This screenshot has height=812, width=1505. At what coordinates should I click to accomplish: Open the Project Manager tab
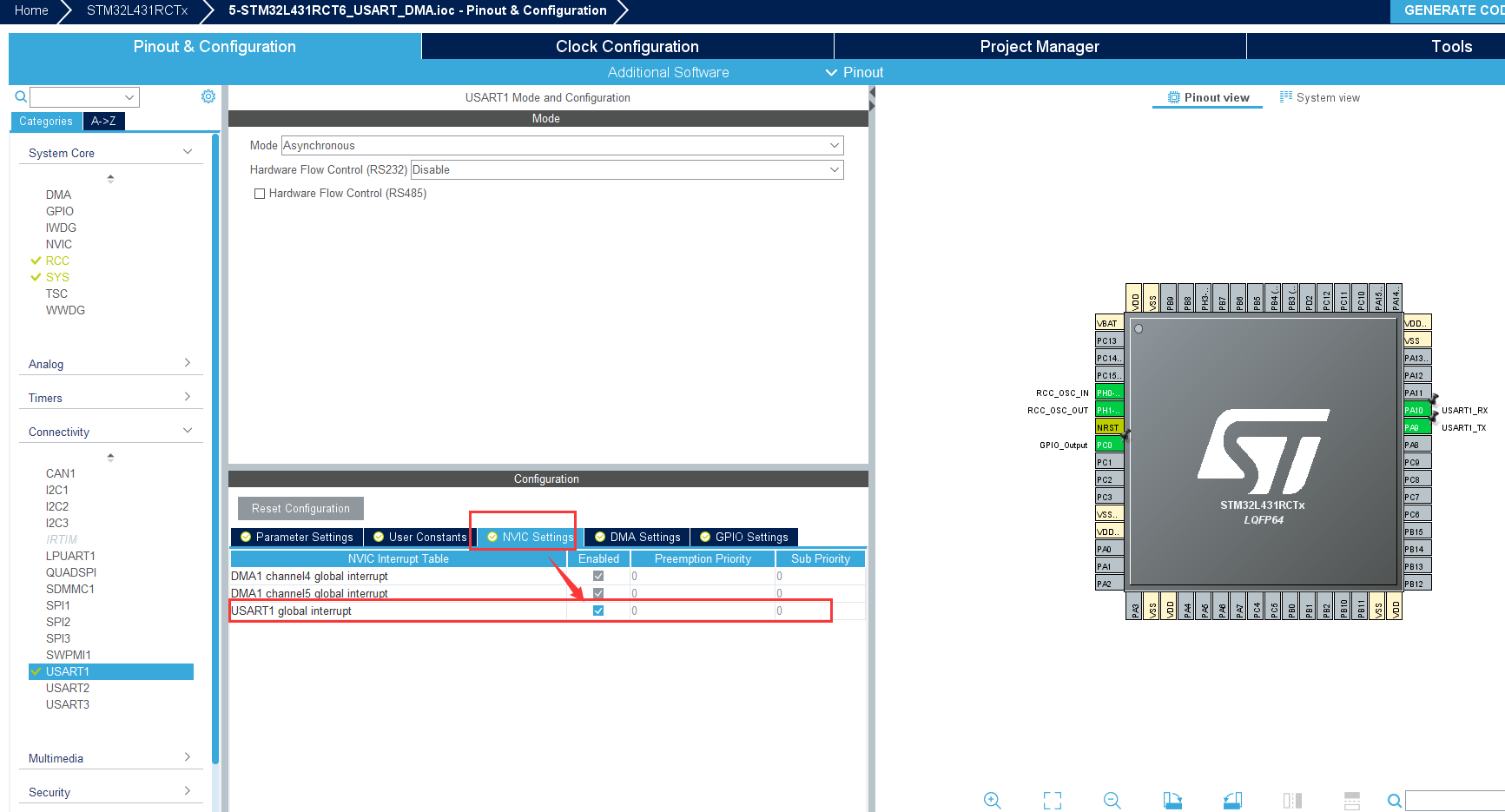pyautogui.click(x=1040, y=46)
